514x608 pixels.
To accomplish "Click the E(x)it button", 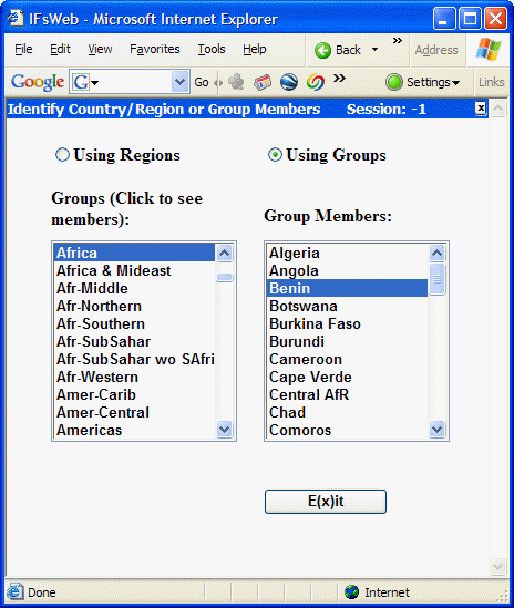I will tap(326, 501).
